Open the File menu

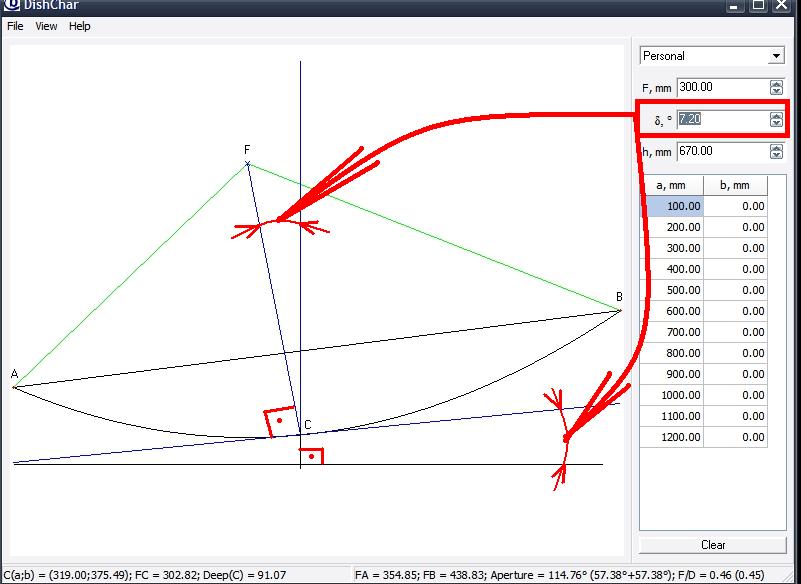[15, 26]
